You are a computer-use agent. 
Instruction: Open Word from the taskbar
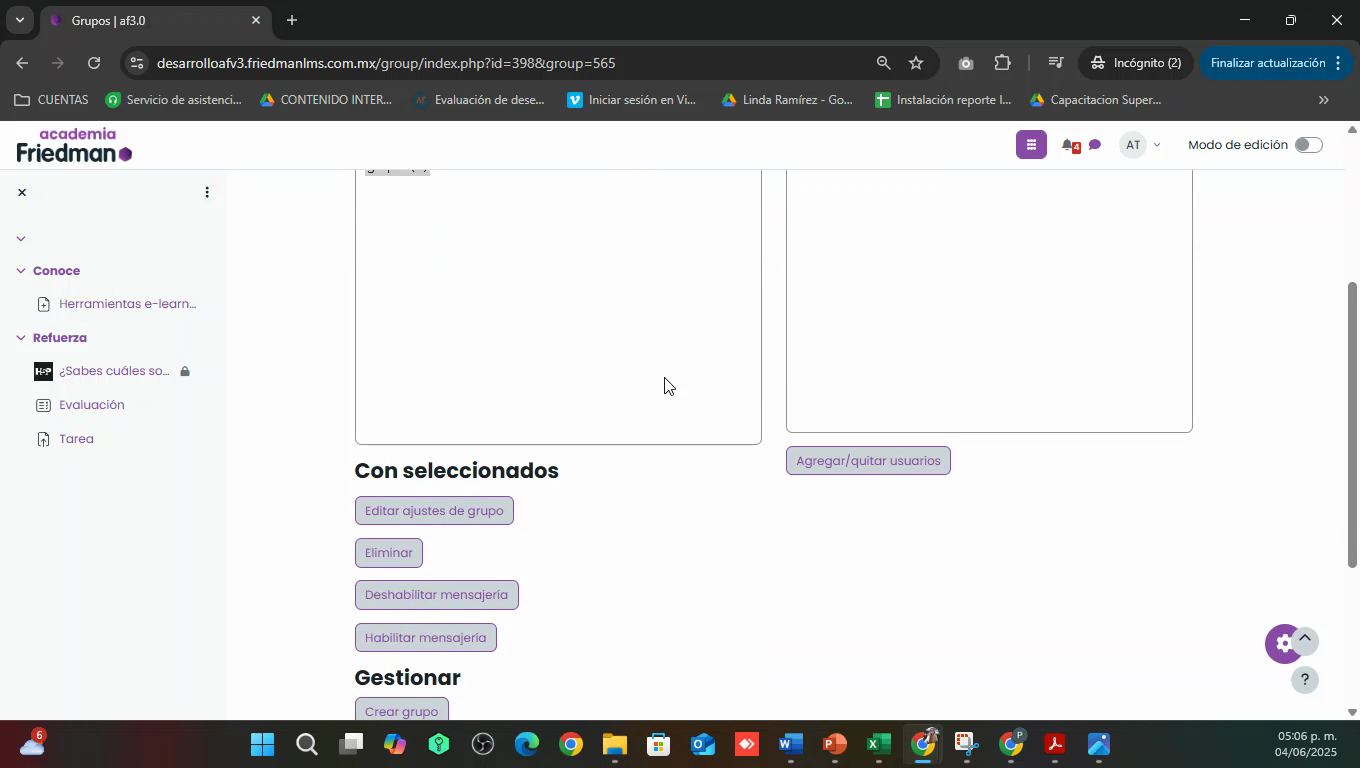(790, 744)
